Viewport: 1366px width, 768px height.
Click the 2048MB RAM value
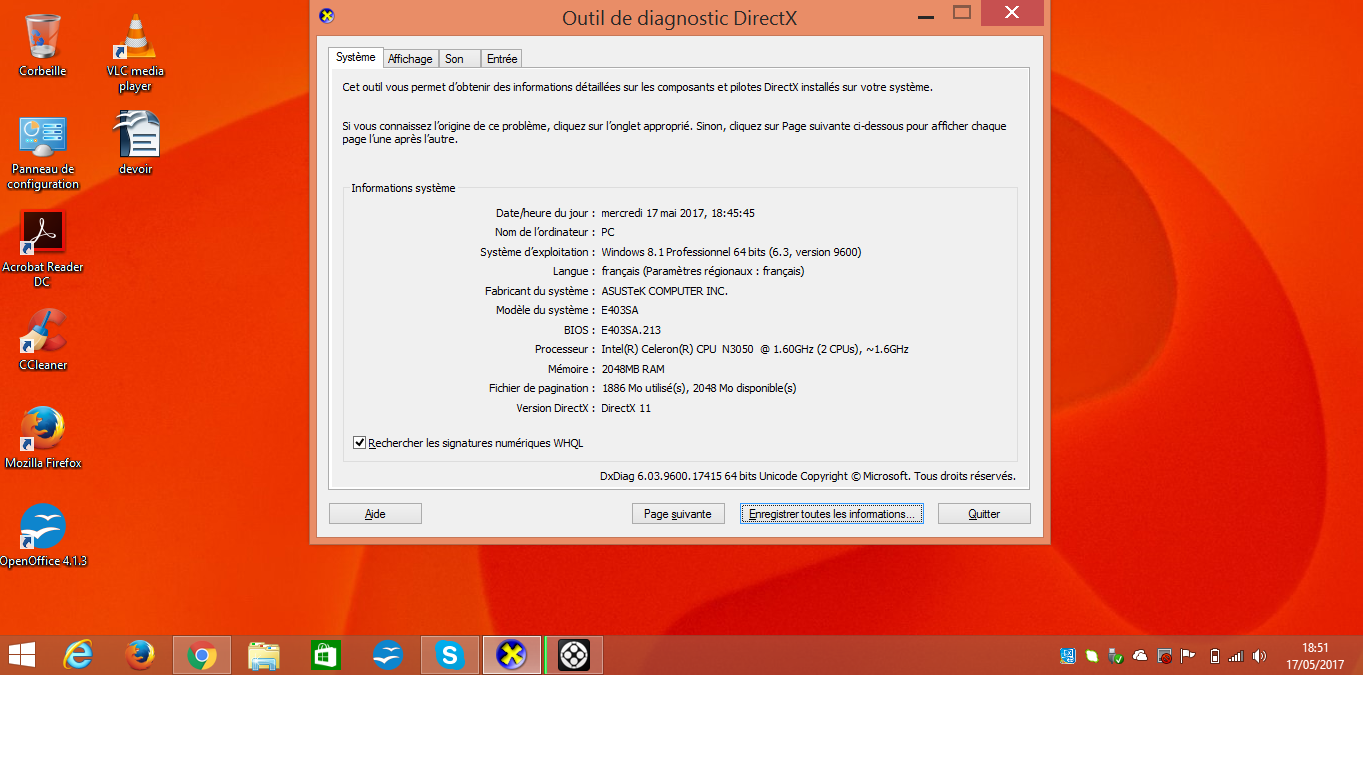click(x=633, y=369)
